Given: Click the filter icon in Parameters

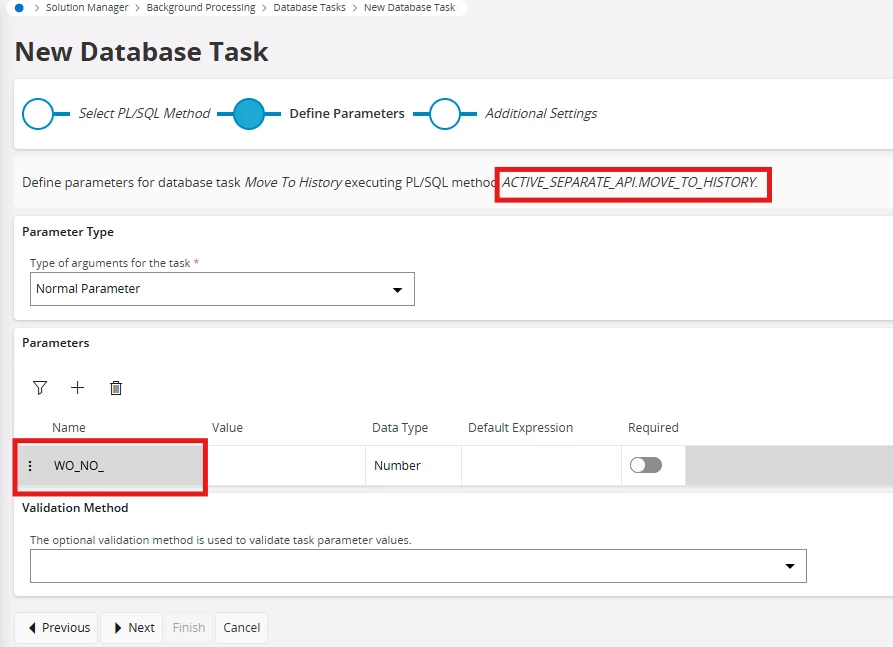Looking at the screenshot, I should click(x=40, y=388).
